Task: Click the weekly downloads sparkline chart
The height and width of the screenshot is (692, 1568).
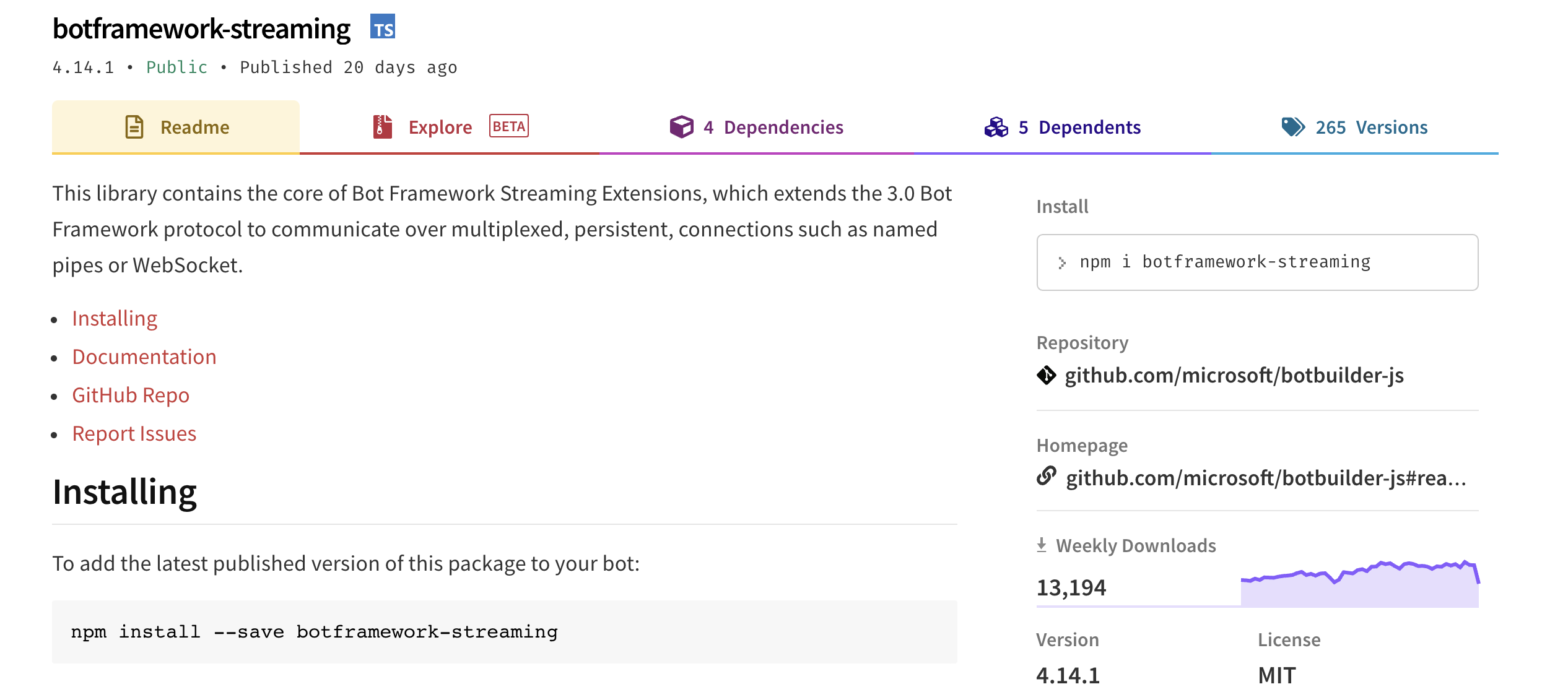Action: pos(1359,584)
